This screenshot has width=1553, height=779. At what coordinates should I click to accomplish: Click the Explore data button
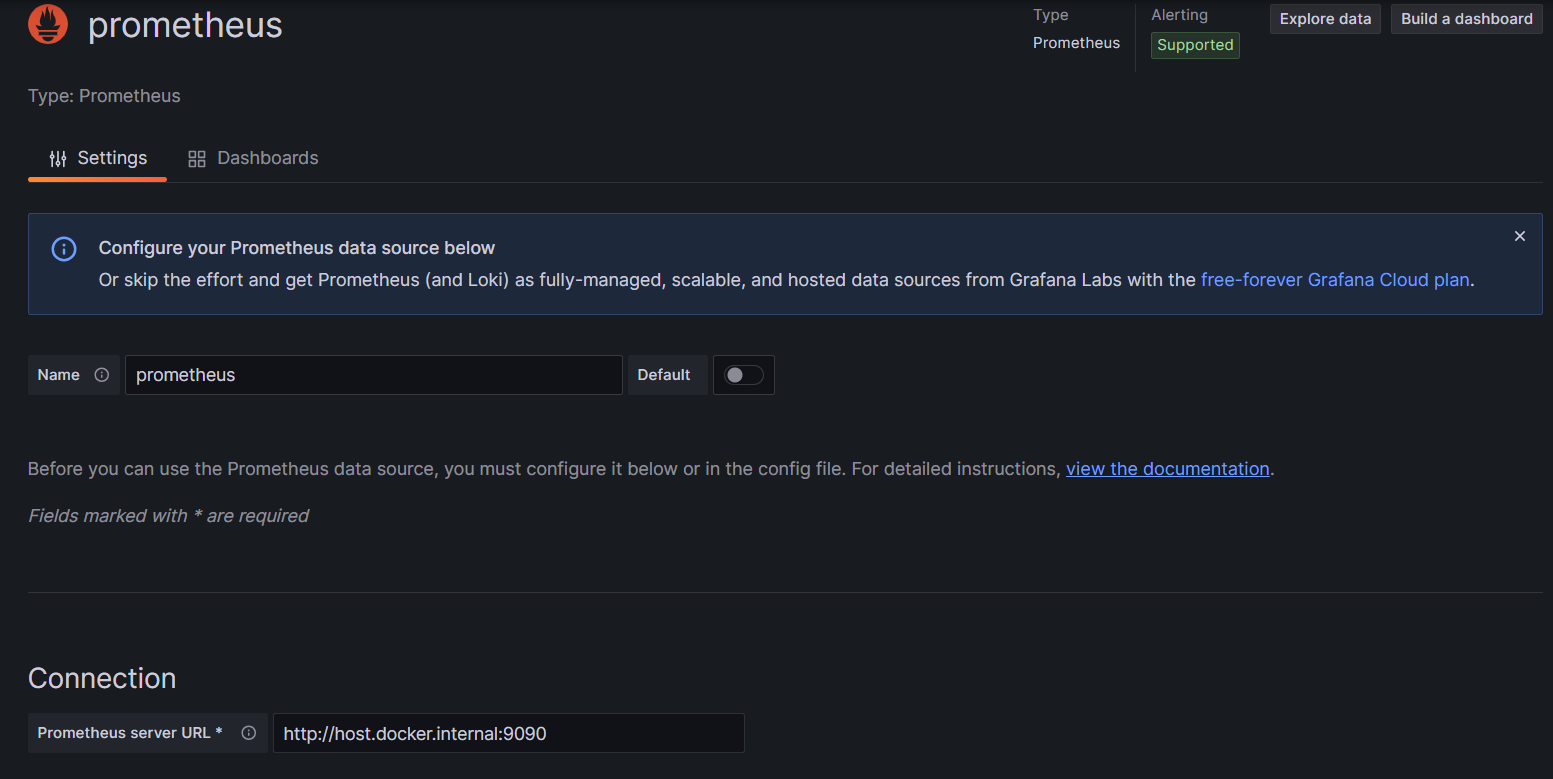[x=1326, y=19]
